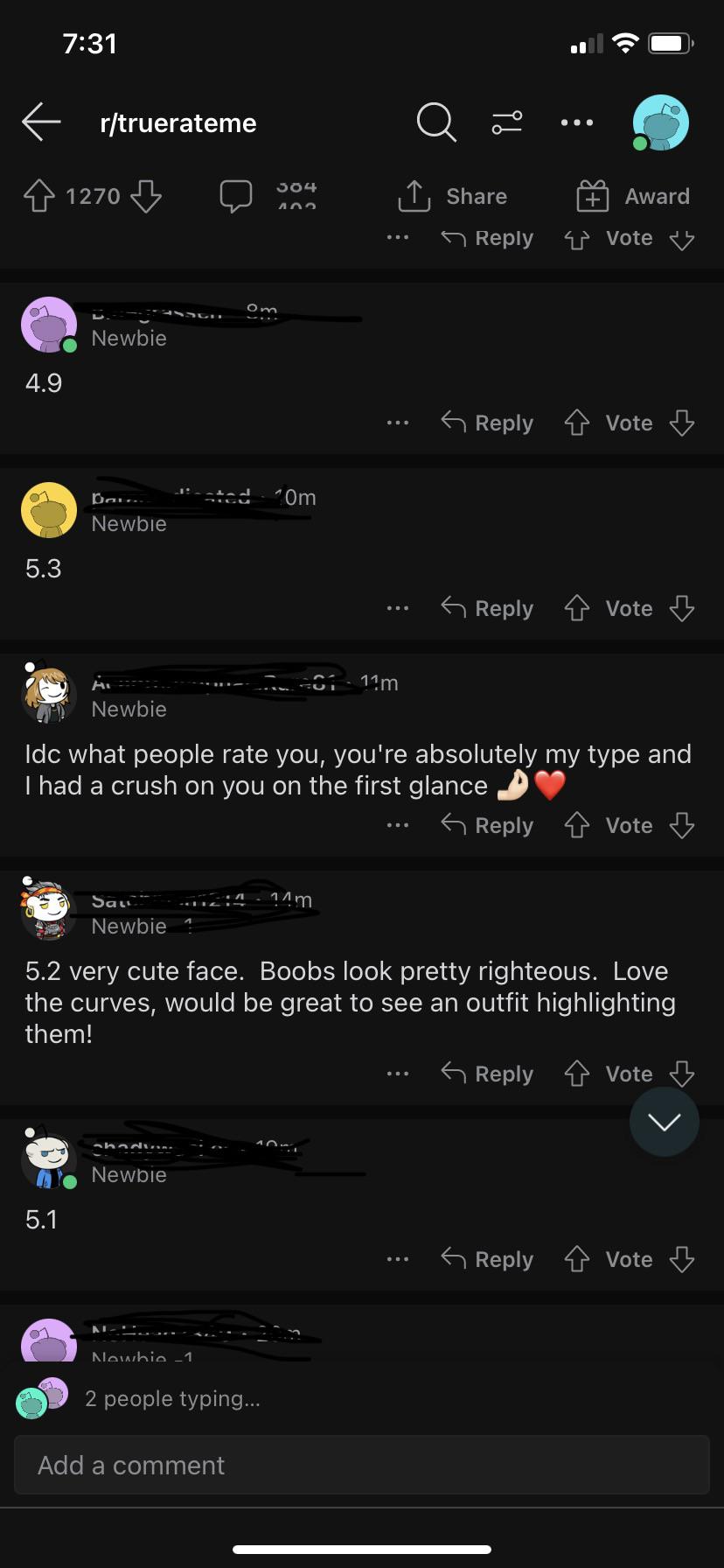
Task: Open the sort and filter options icon
Action: pyautogui.click(x=507, y=122)
